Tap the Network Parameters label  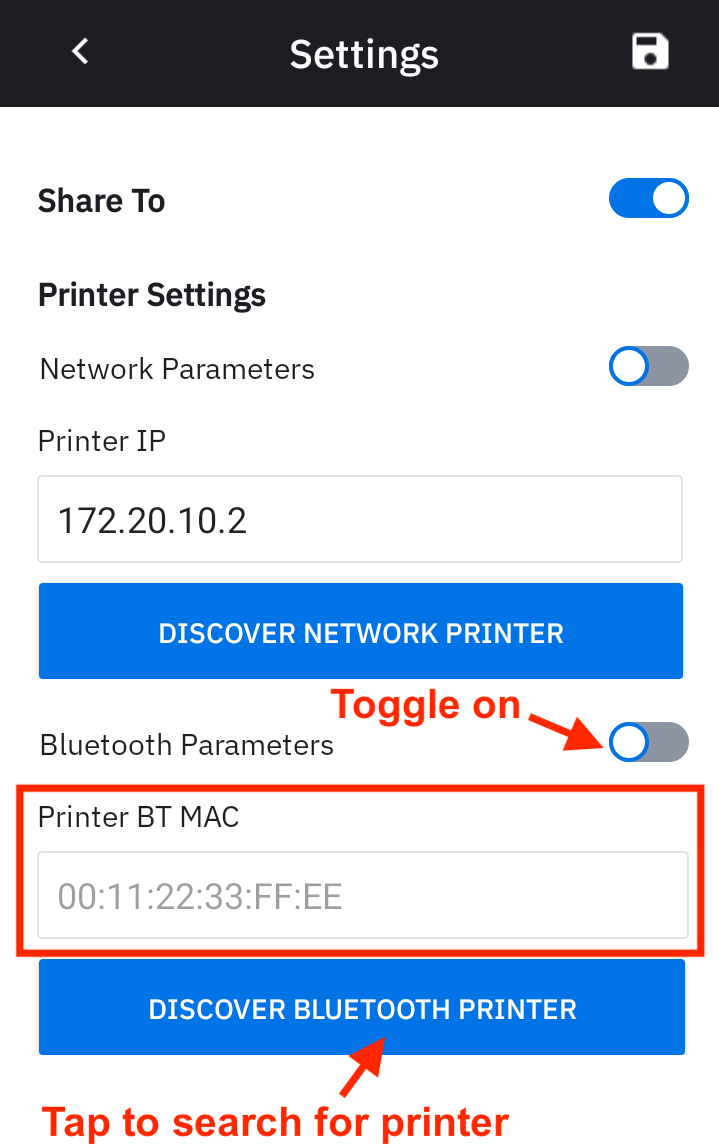177,369
